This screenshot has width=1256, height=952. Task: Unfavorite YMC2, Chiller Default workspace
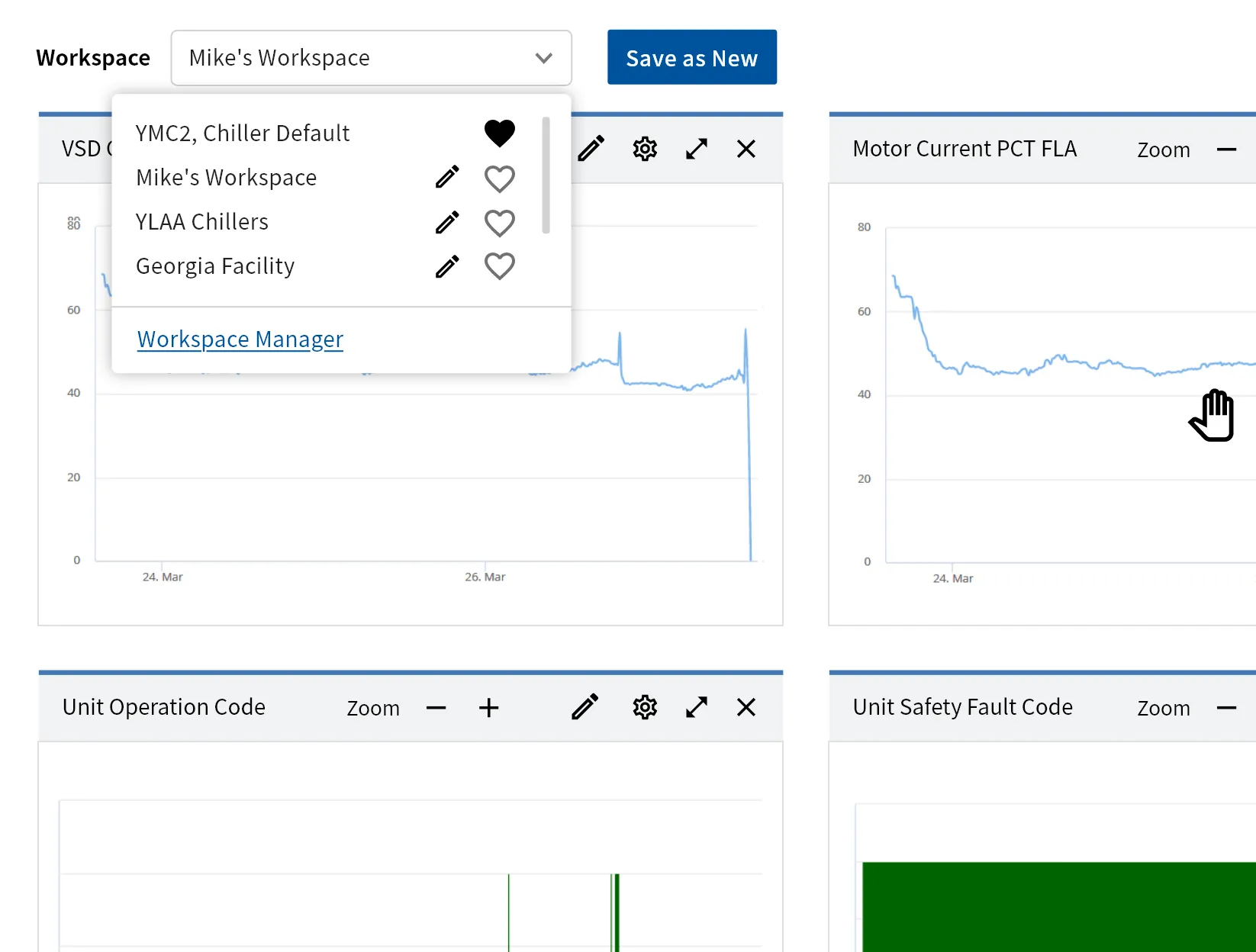click(500, 133)
